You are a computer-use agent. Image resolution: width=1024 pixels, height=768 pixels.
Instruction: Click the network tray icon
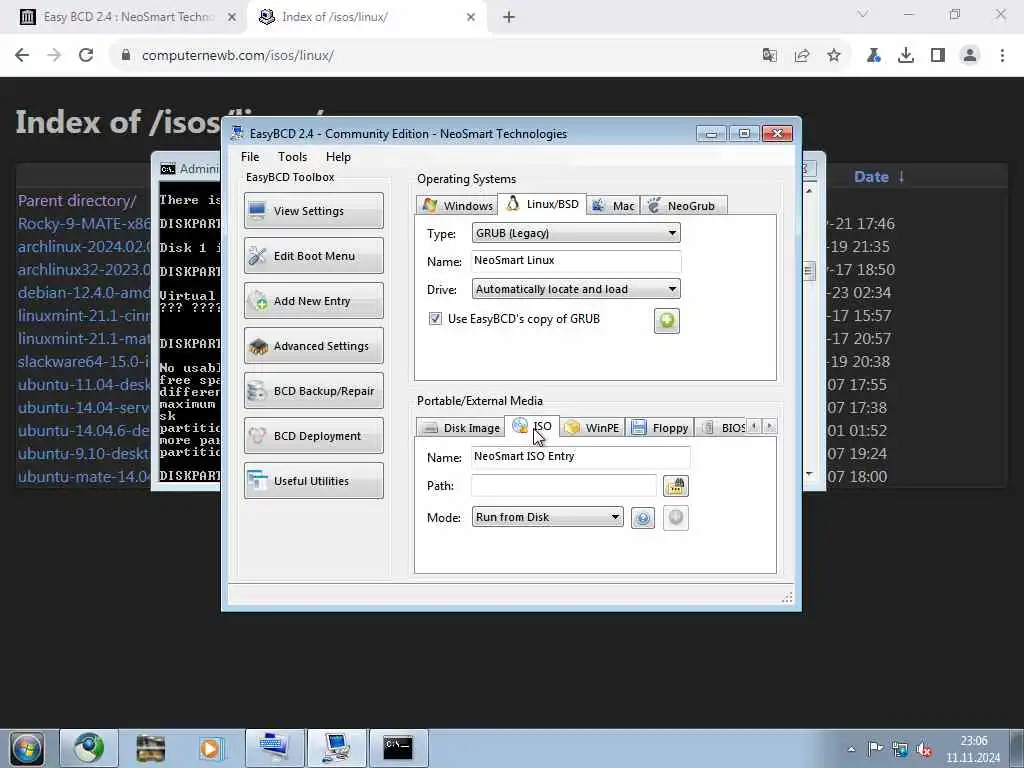[900, 749]
